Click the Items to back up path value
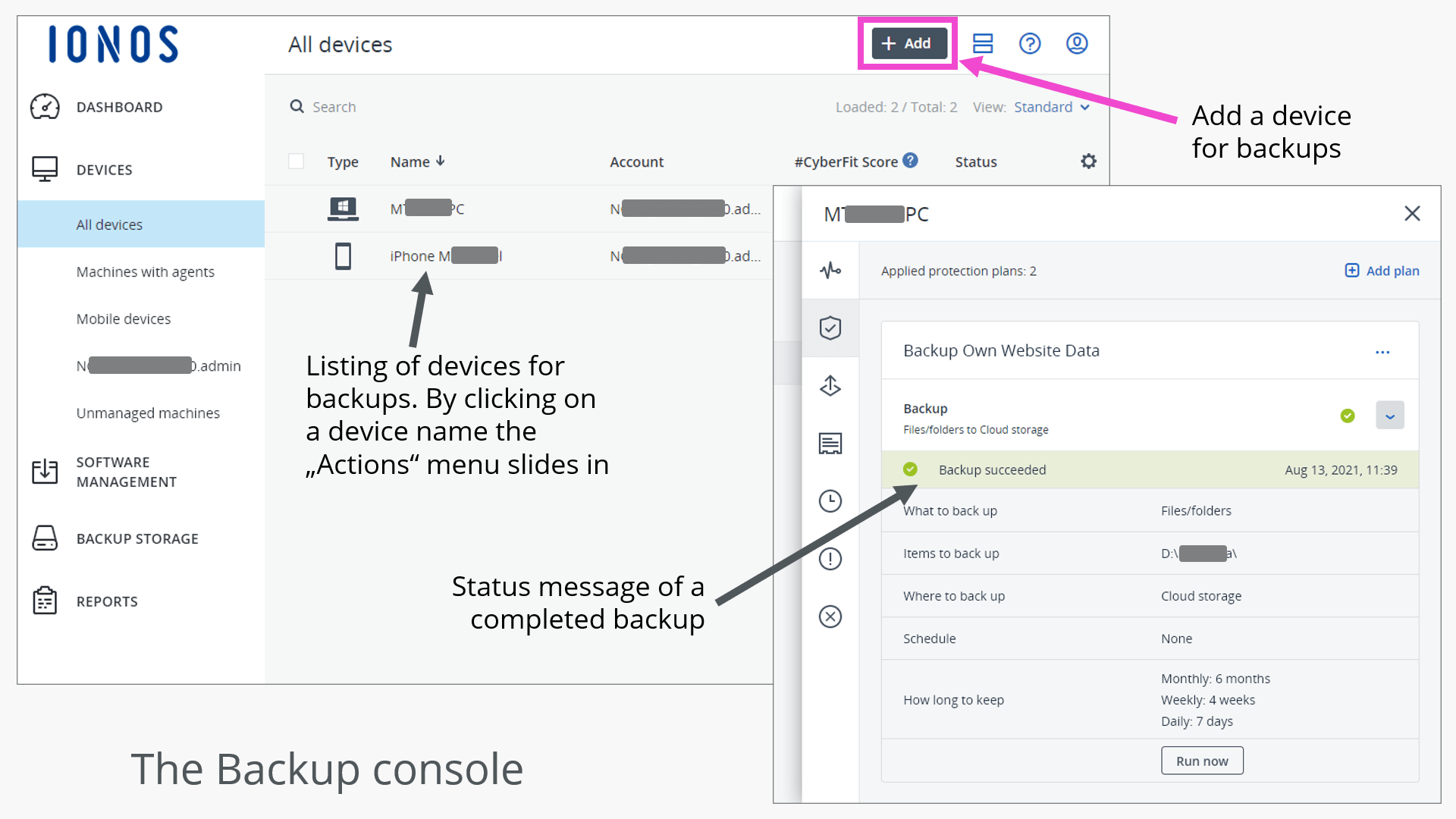Viewport: 1456px width, 819px height. [x=1198, y=553]
